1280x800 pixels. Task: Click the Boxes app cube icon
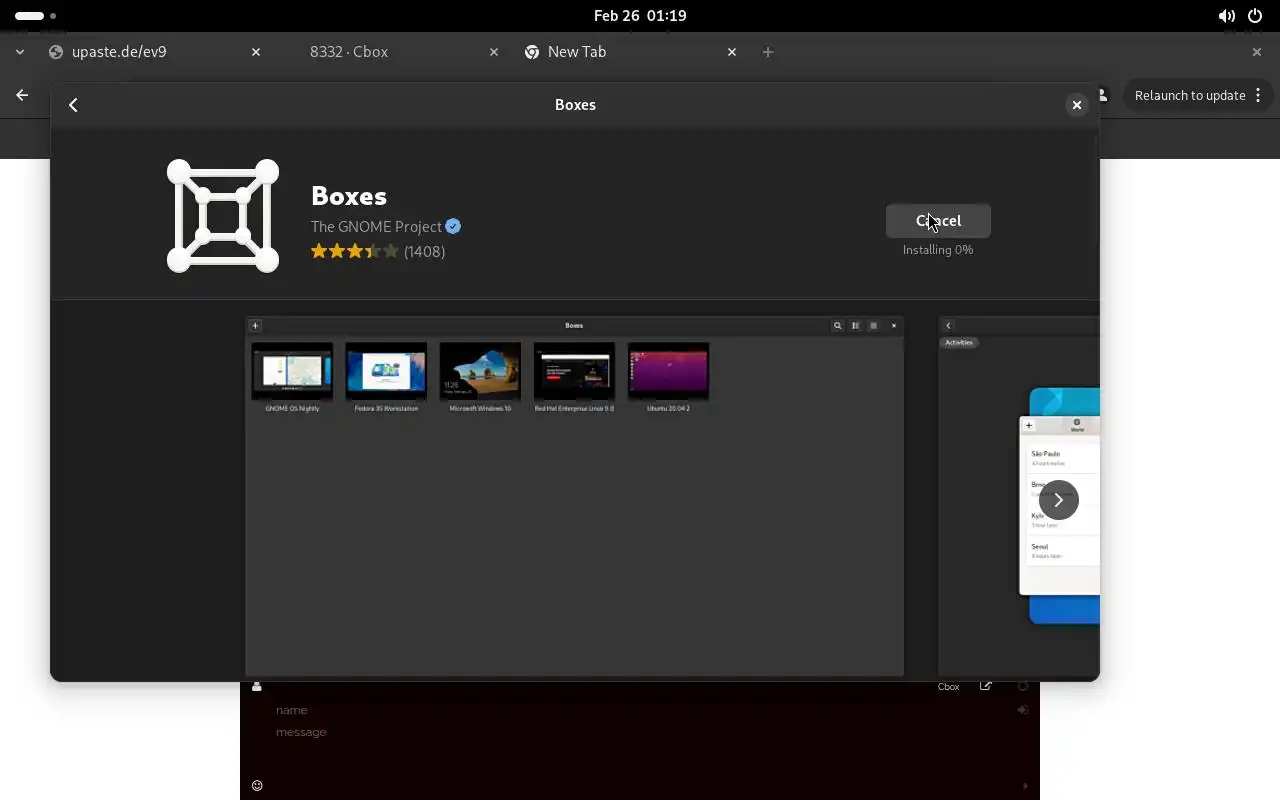pos(223,216)
